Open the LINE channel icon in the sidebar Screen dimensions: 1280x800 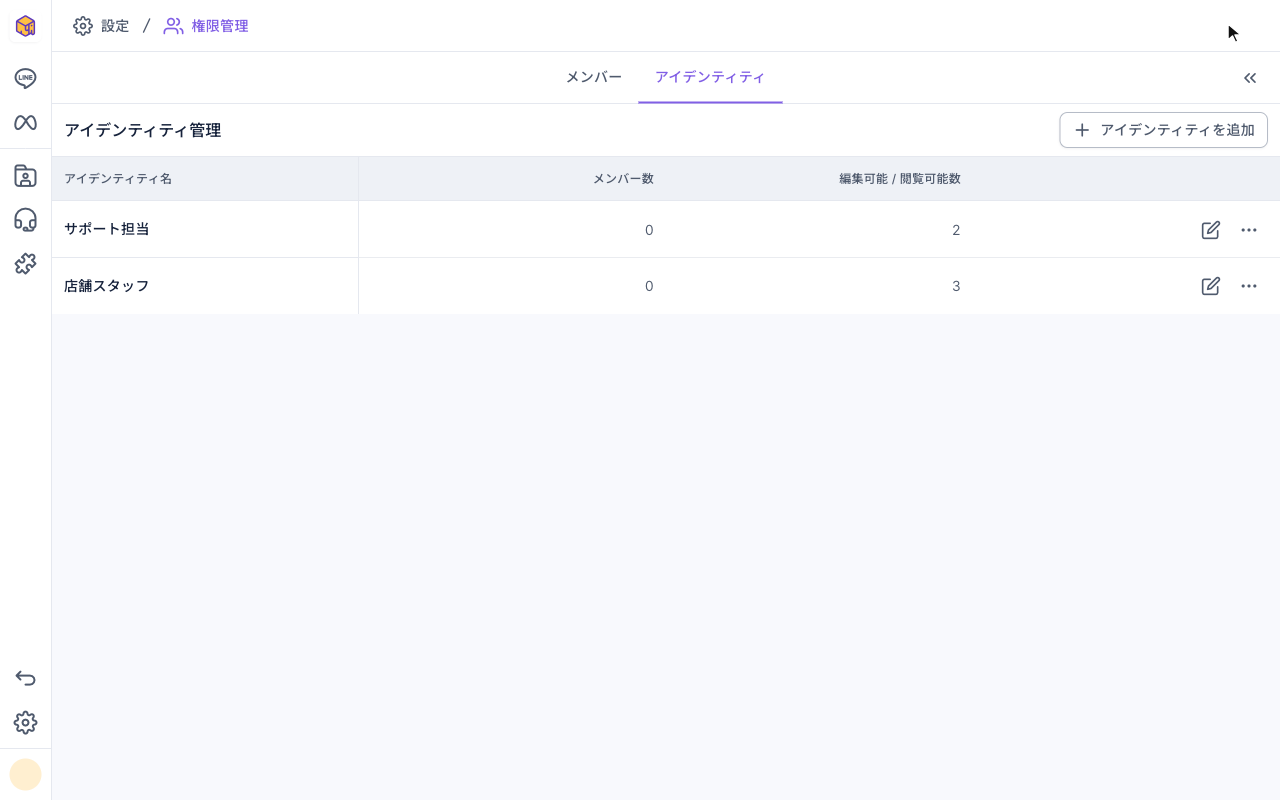click(25, 78)
